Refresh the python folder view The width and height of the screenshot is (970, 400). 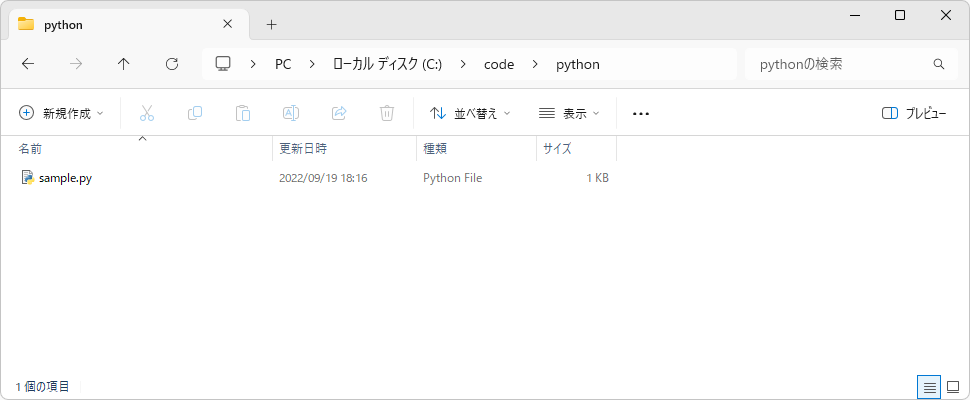click(173, 64)
